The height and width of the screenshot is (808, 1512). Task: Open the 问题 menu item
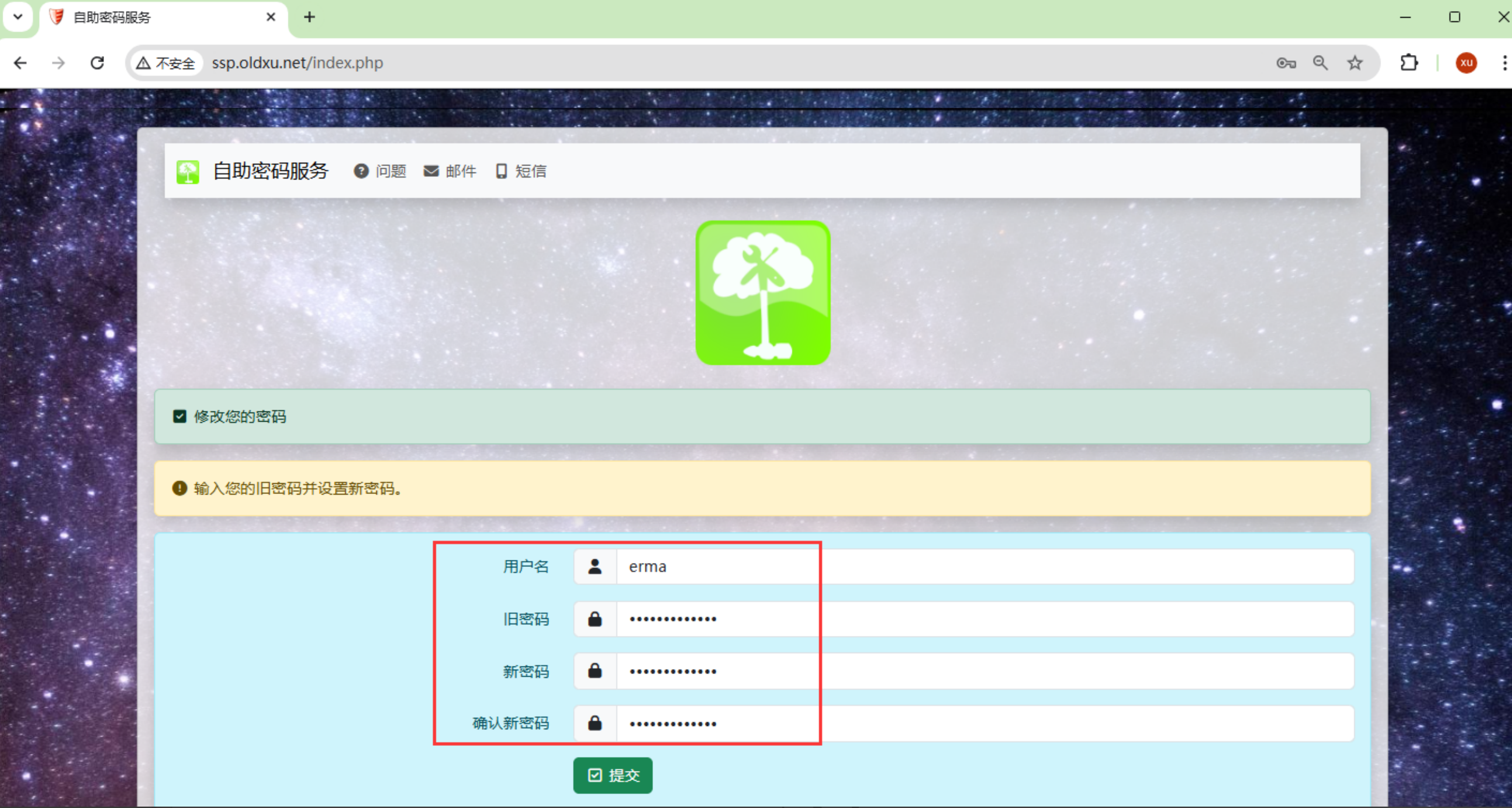click(381, 171)
